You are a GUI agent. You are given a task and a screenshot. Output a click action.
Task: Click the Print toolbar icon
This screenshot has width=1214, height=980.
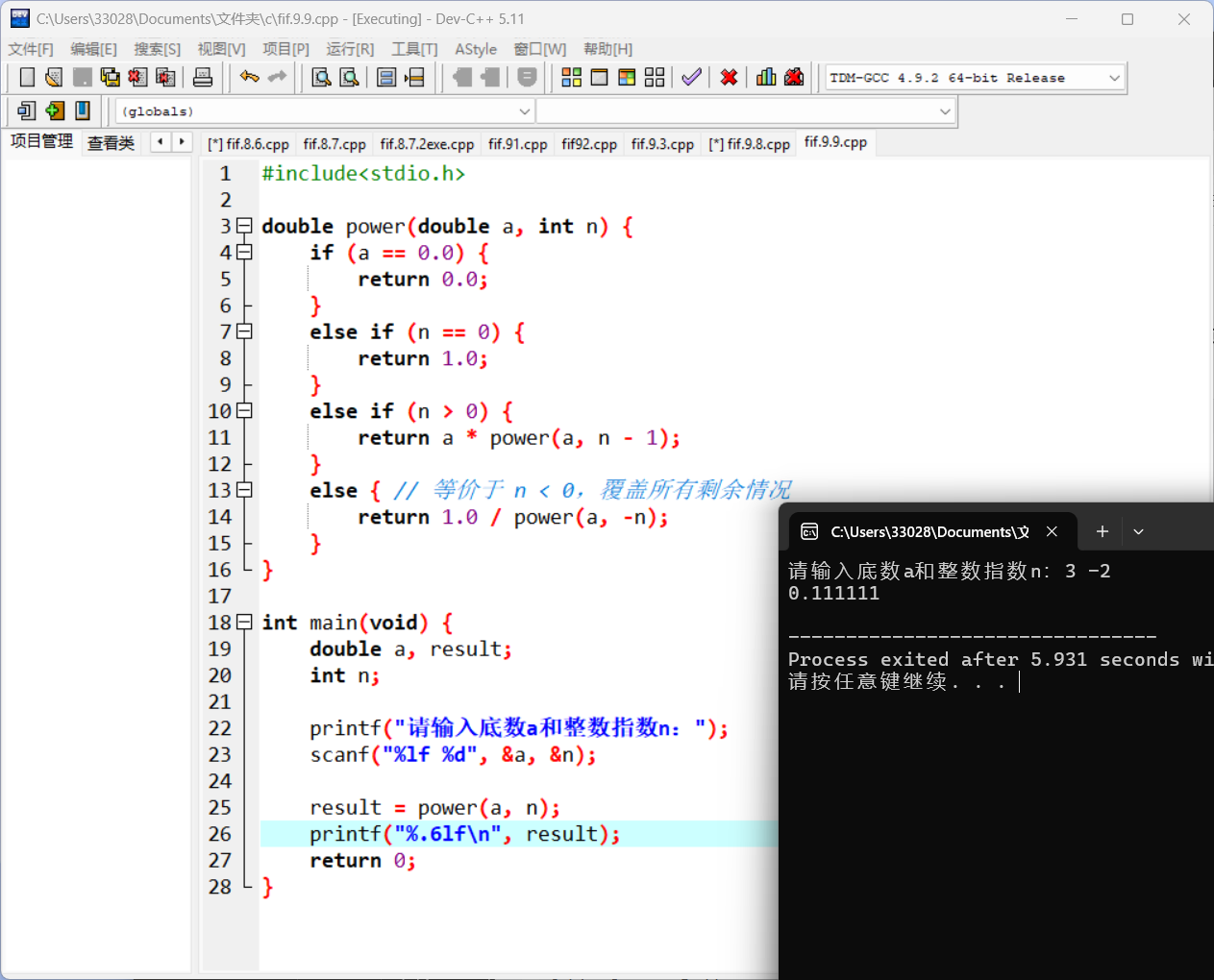(203, 77)
